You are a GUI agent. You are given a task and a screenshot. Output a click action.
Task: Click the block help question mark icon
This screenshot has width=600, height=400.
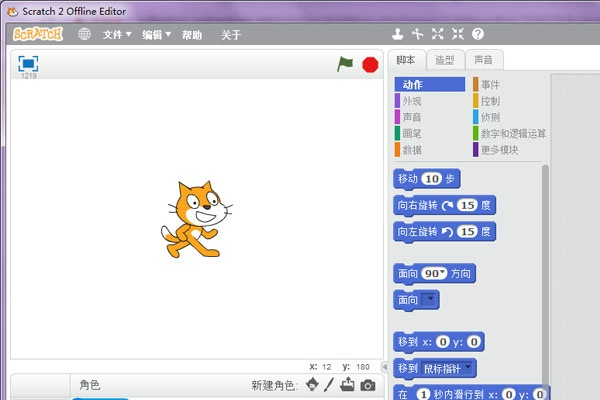click(x=478, y=34)
